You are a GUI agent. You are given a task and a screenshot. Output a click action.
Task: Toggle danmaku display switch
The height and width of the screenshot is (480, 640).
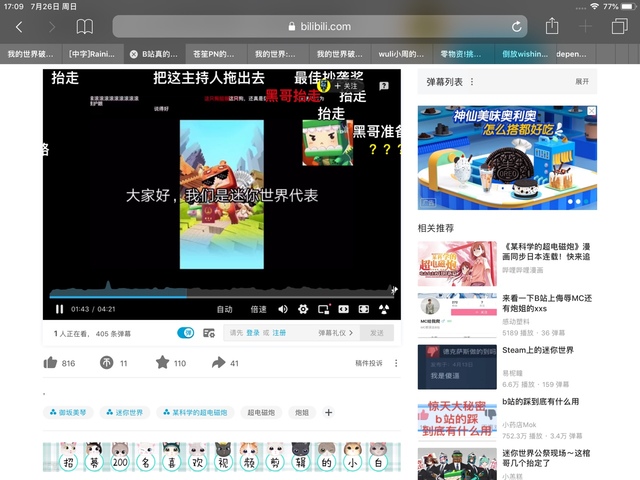[186, 333]
